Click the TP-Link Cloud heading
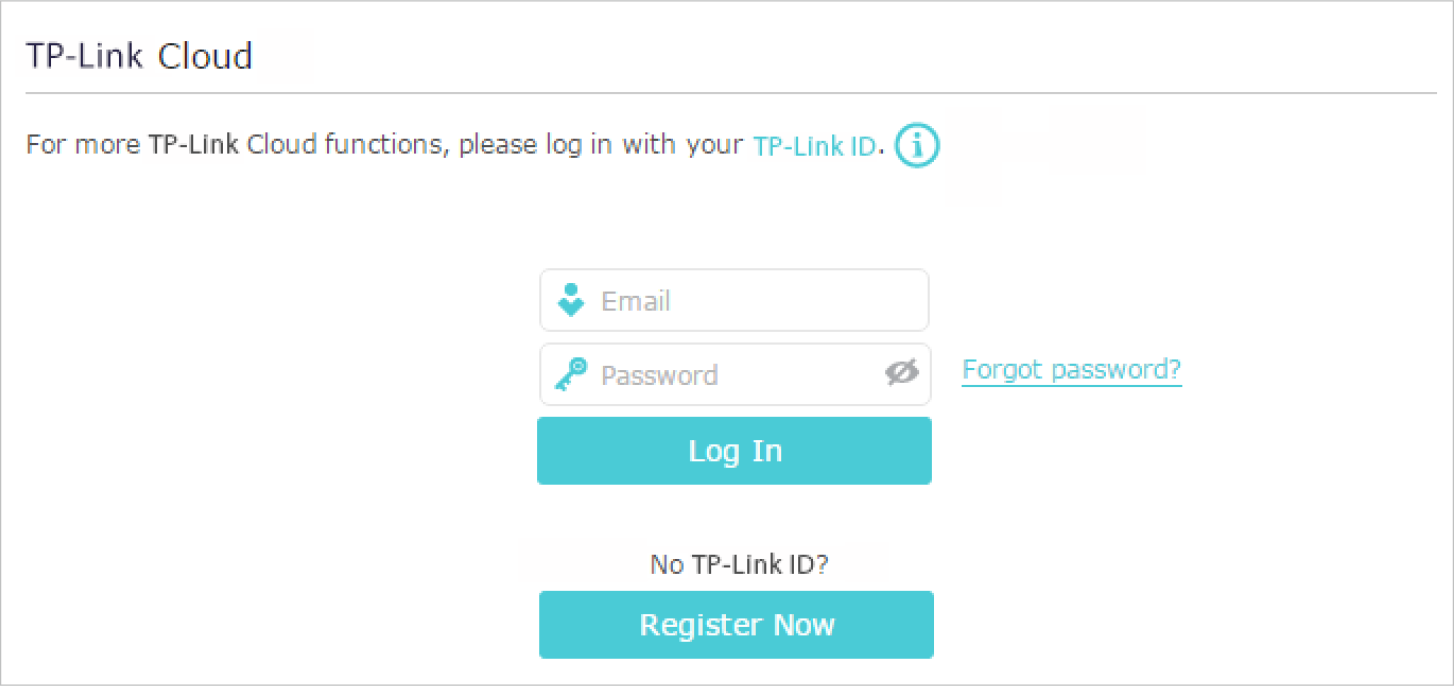 coord(139,56)
